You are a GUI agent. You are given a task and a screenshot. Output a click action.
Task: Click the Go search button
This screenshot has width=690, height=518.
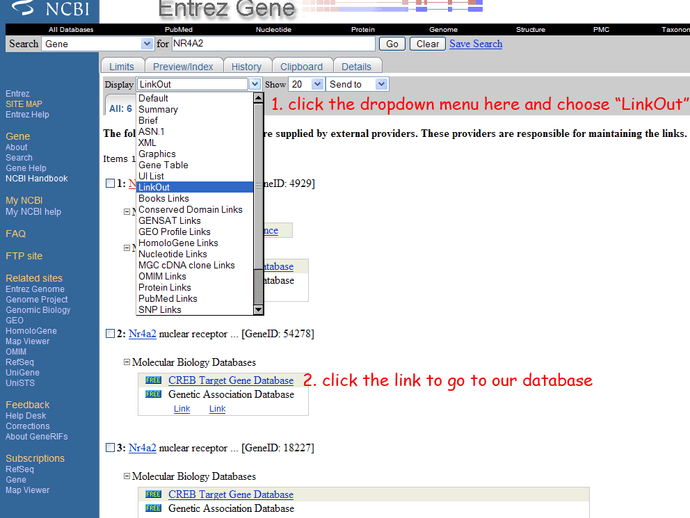[x=392, y=44]
